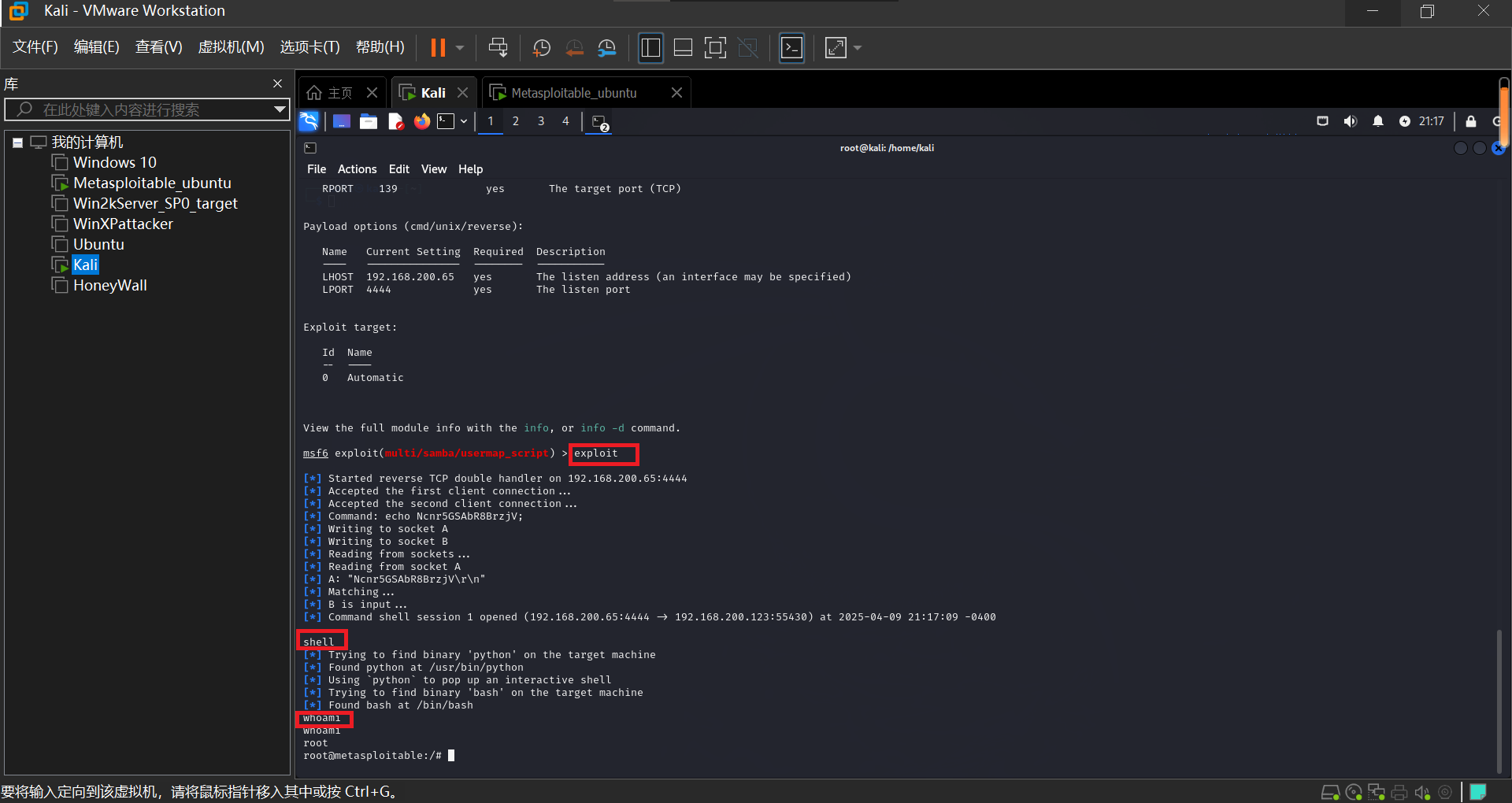Image resolution: width=1512 pixels, height=803 pixels.
Task: Close the Kali tab
Action: coord(463,93)
